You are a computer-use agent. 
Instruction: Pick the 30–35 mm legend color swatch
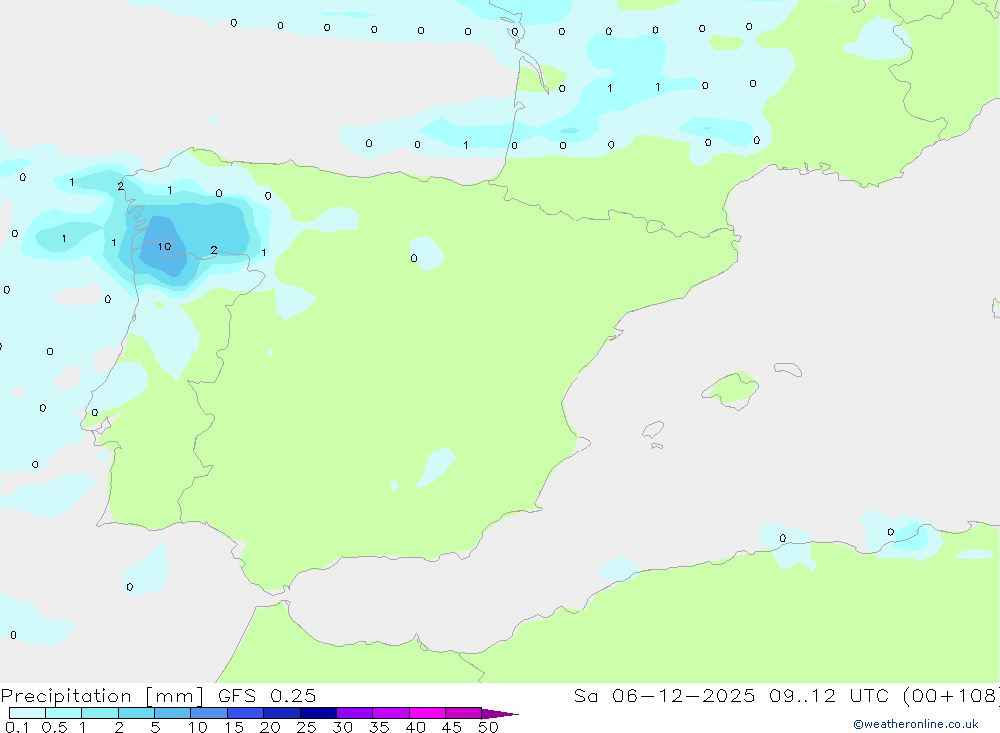(x=355, y=713)
